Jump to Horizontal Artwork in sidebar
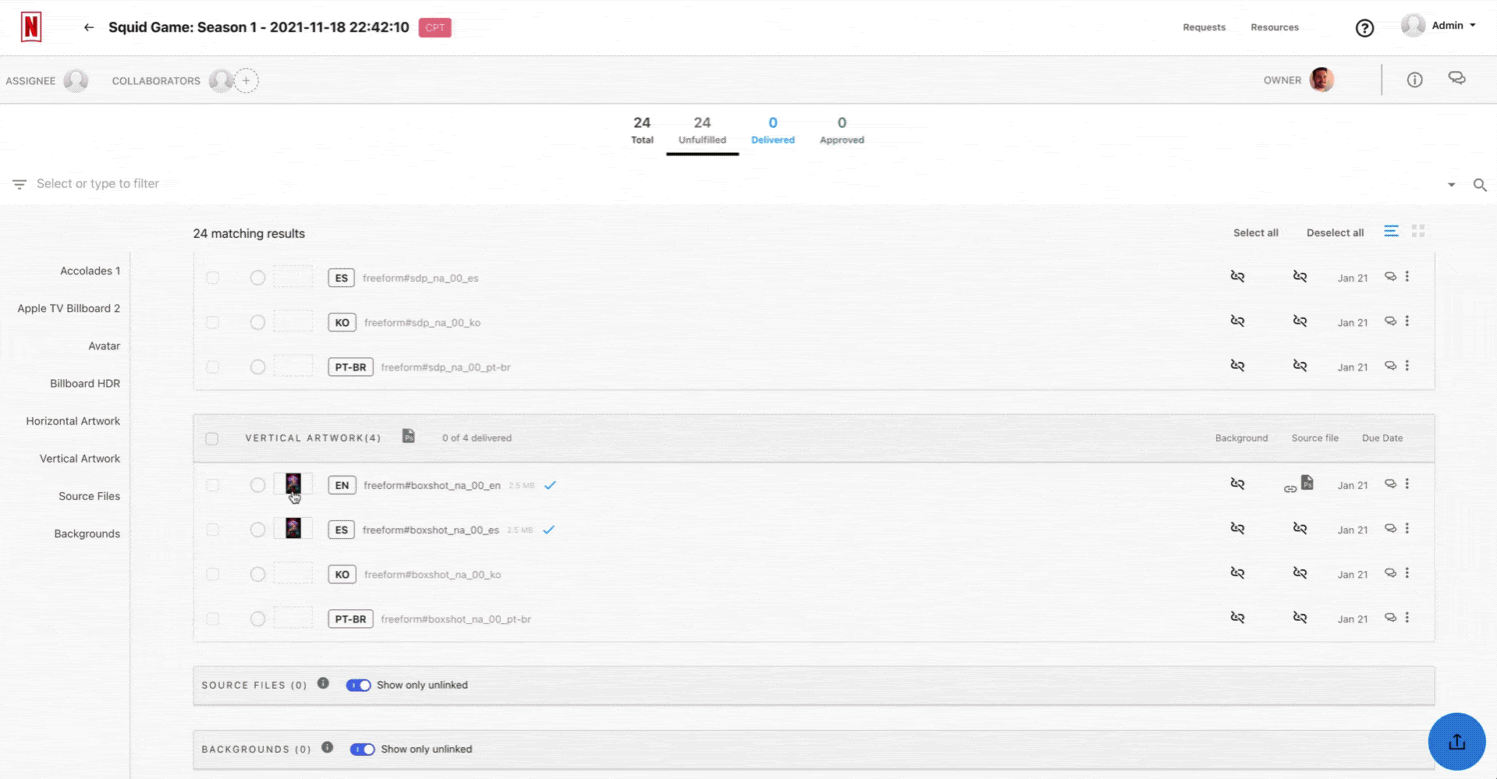1497x779 pixels. 73,421
